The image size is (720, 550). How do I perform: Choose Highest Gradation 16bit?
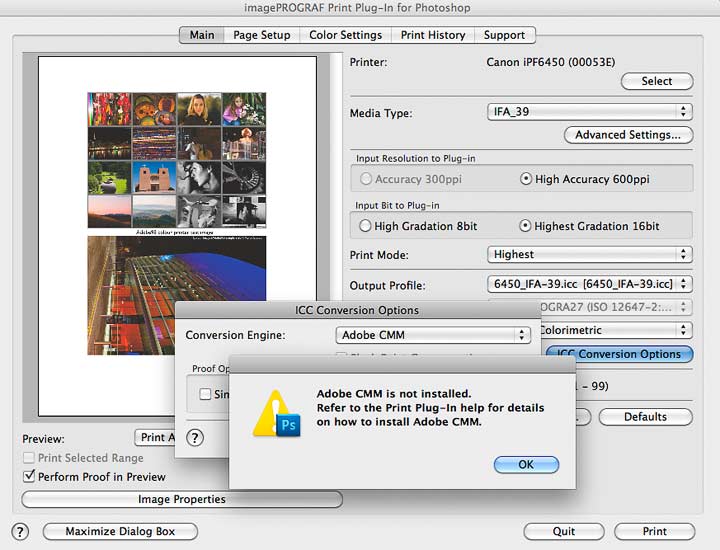pyautogui.click(x=525, y=226)
